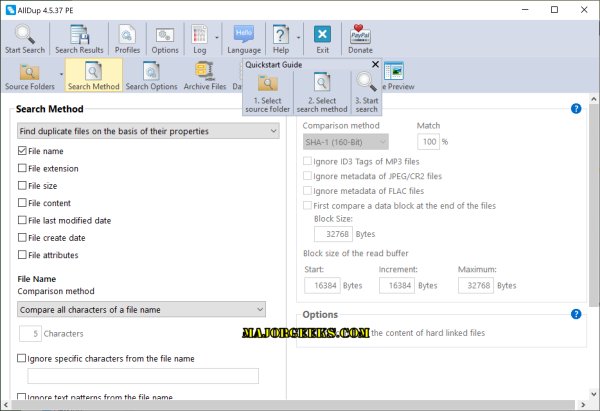Enable the File create date checkbox
Viewport: 600px width, 411px height.
(x=22, y=238)
